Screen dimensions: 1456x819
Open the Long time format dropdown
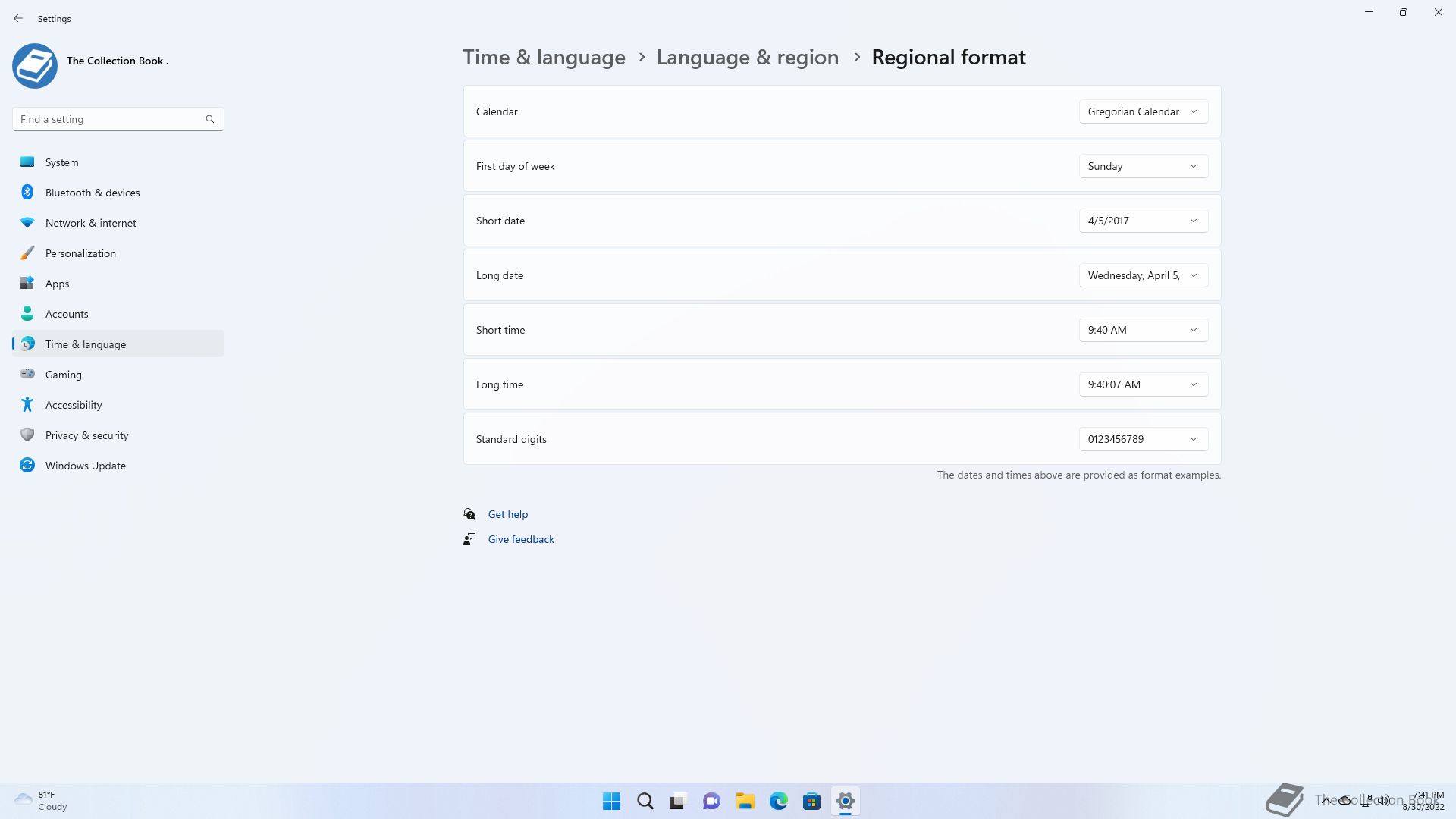1143,384
